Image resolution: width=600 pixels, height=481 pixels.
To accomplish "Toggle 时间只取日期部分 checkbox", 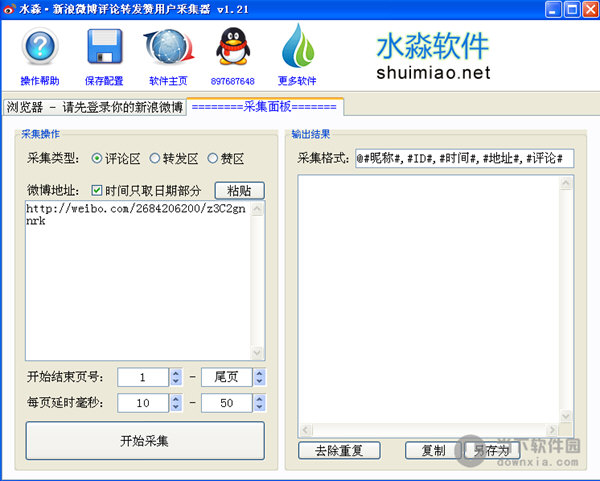I will coord(97,190).
